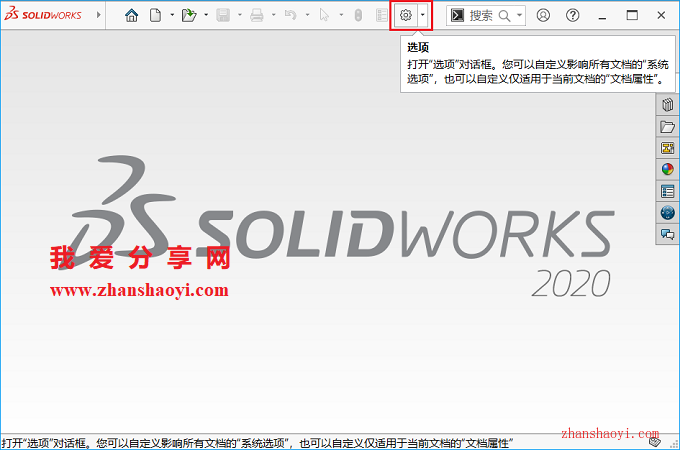Open the Home welcome icon
Screen dimensions: 680x450
(131, 16)
